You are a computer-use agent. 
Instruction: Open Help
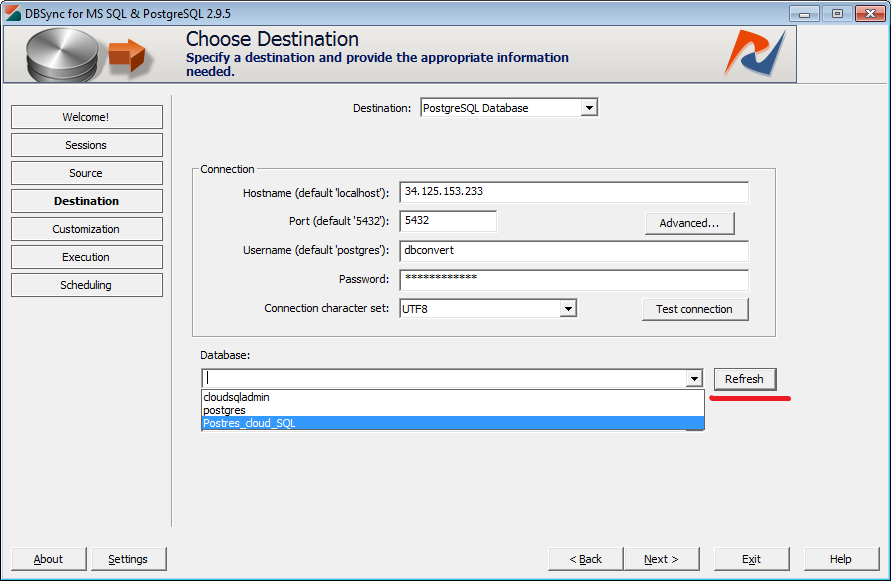[x=841, y=559]
